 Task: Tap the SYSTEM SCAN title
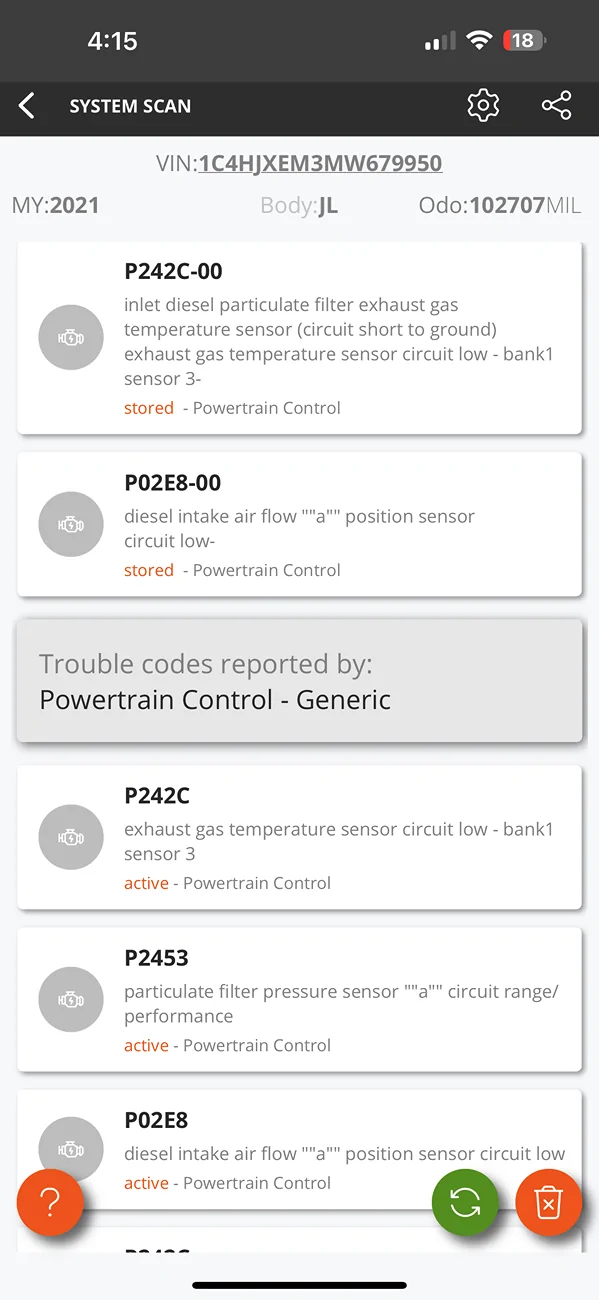pyautogui.click(x=130, y=106)
